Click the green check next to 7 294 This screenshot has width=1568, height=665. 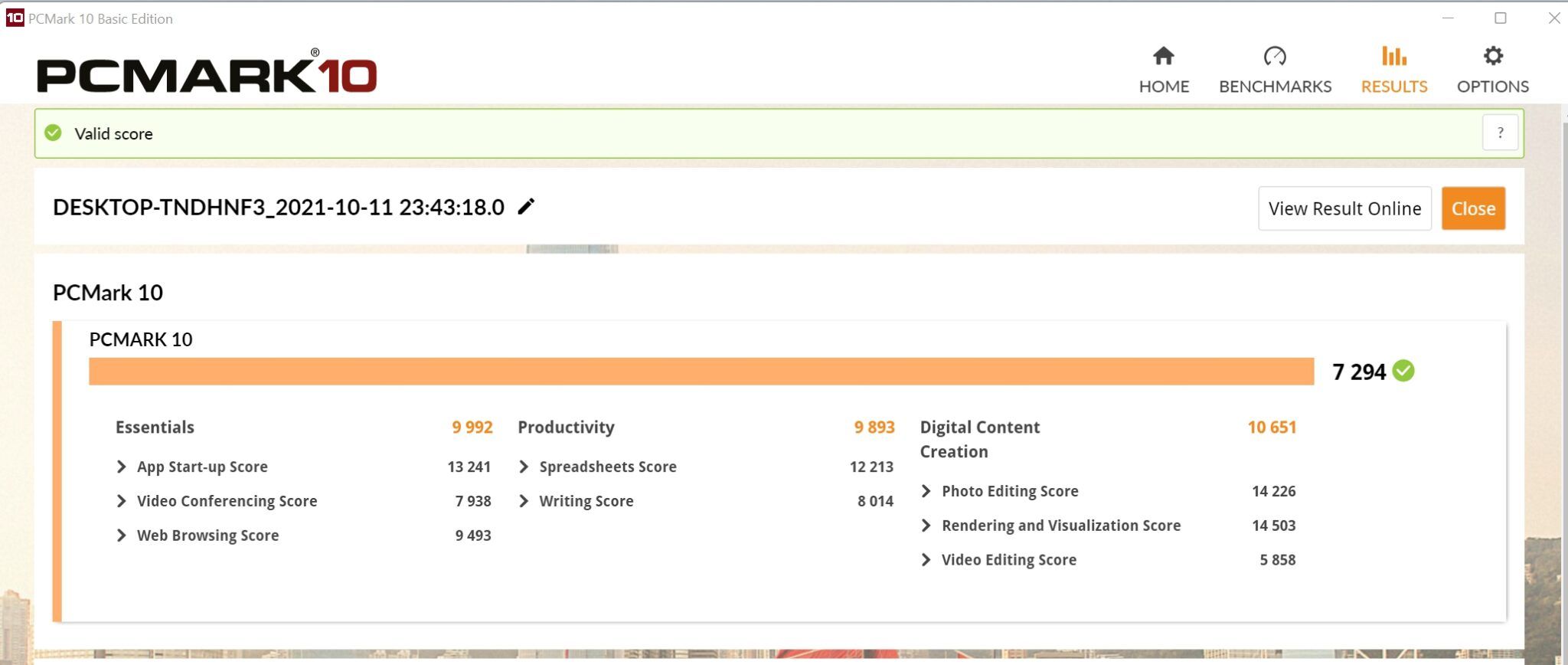click(1403, 371)
